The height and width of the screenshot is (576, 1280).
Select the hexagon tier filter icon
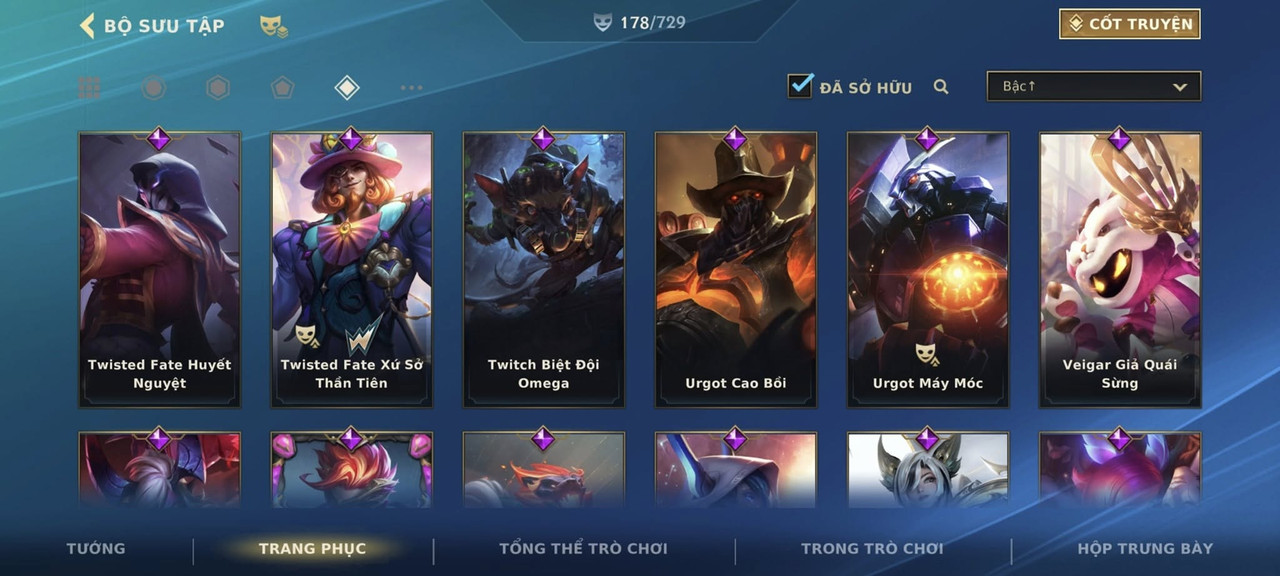tap(218, 88)
